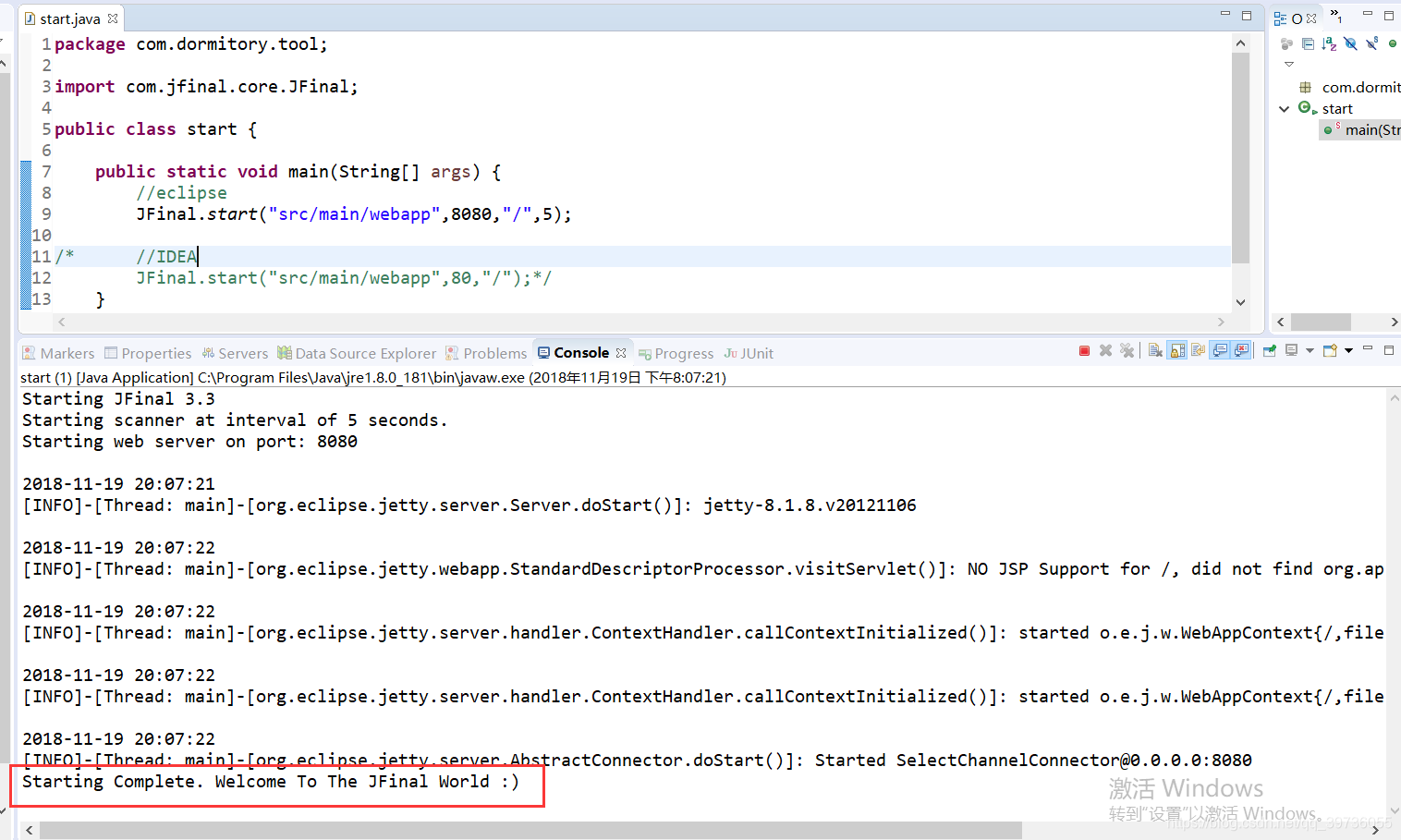This screenshot has width=1401, height=840.
Task: Click the editor vertical scrollbar down arrow
Action: click(1240, 302)
